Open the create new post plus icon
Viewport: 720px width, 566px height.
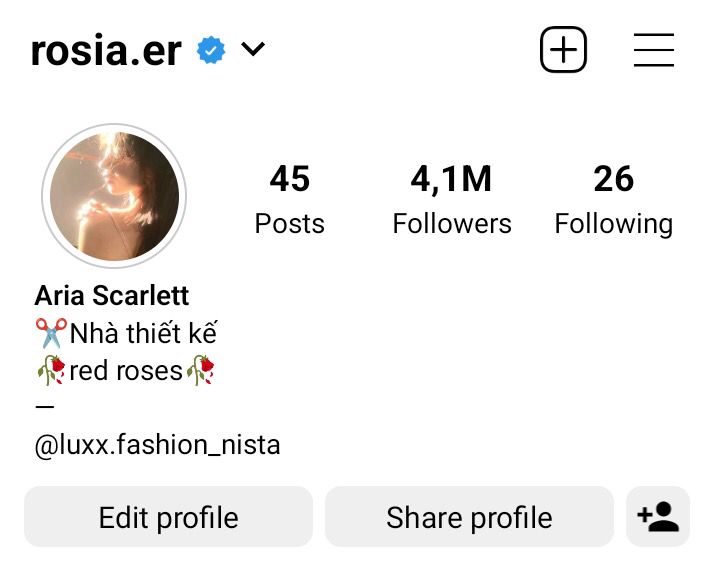563,50
